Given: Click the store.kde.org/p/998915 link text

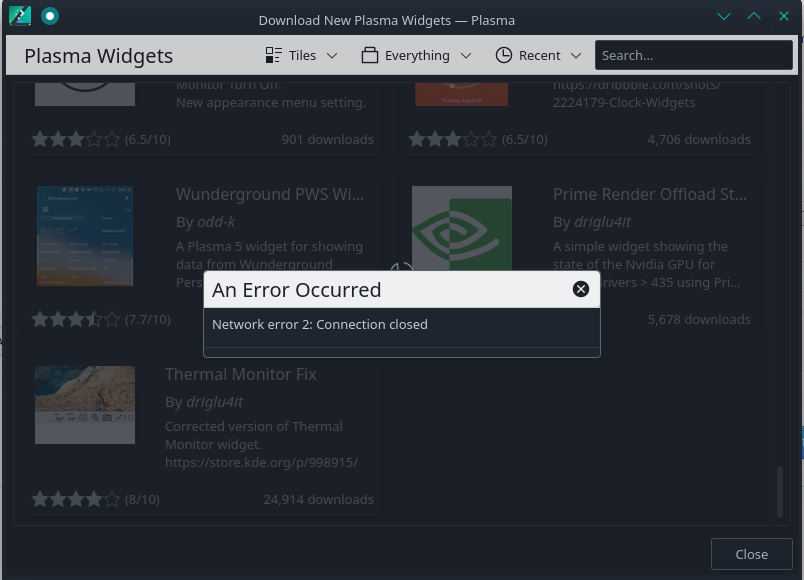Looking at the screenshot, I should click(261, 463).
